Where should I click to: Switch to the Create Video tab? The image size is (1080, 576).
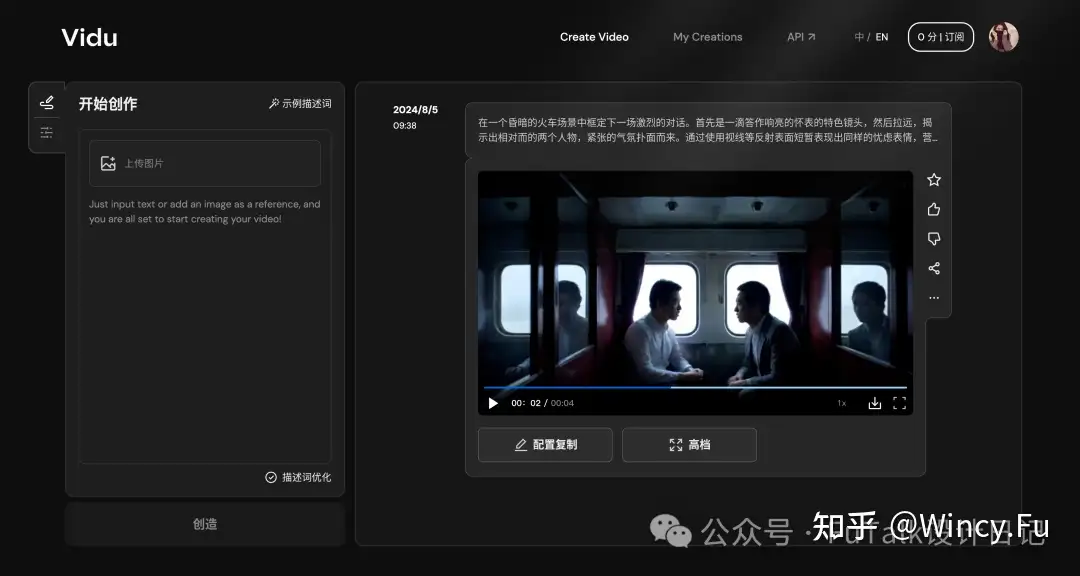[594, 36]
